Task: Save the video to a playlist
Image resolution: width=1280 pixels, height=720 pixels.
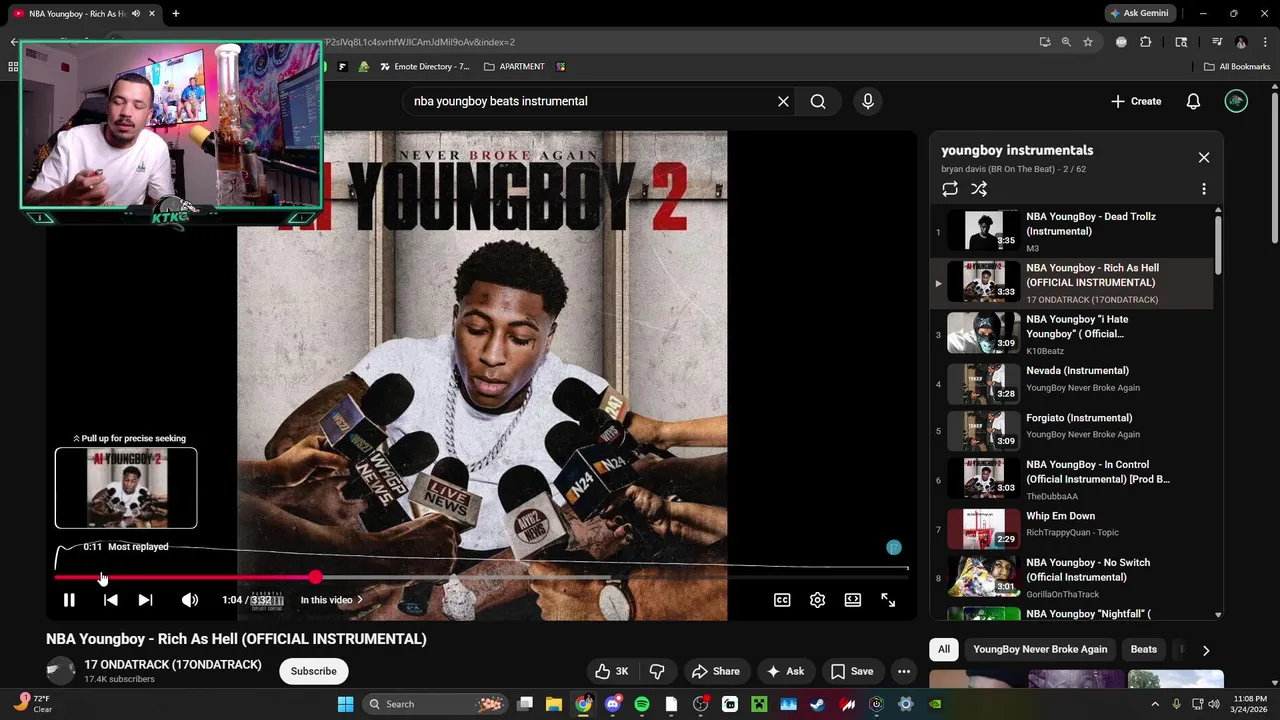Action: [852, 672]
